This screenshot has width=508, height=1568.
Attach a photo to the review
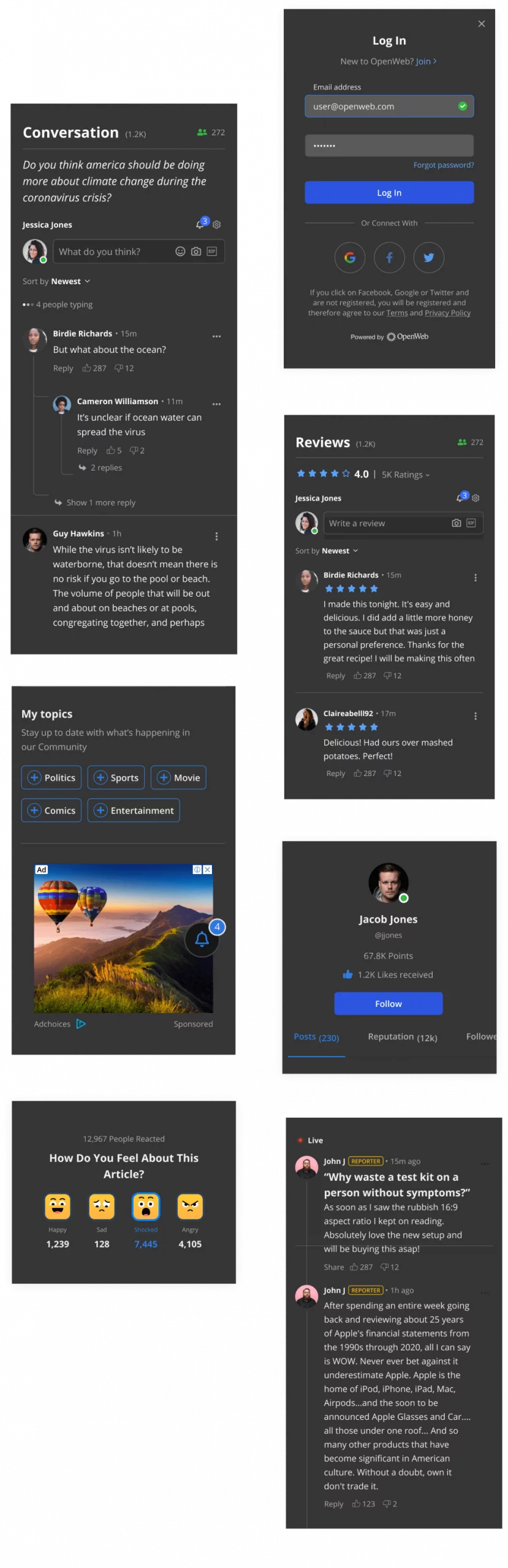click(x=456, y=523)
